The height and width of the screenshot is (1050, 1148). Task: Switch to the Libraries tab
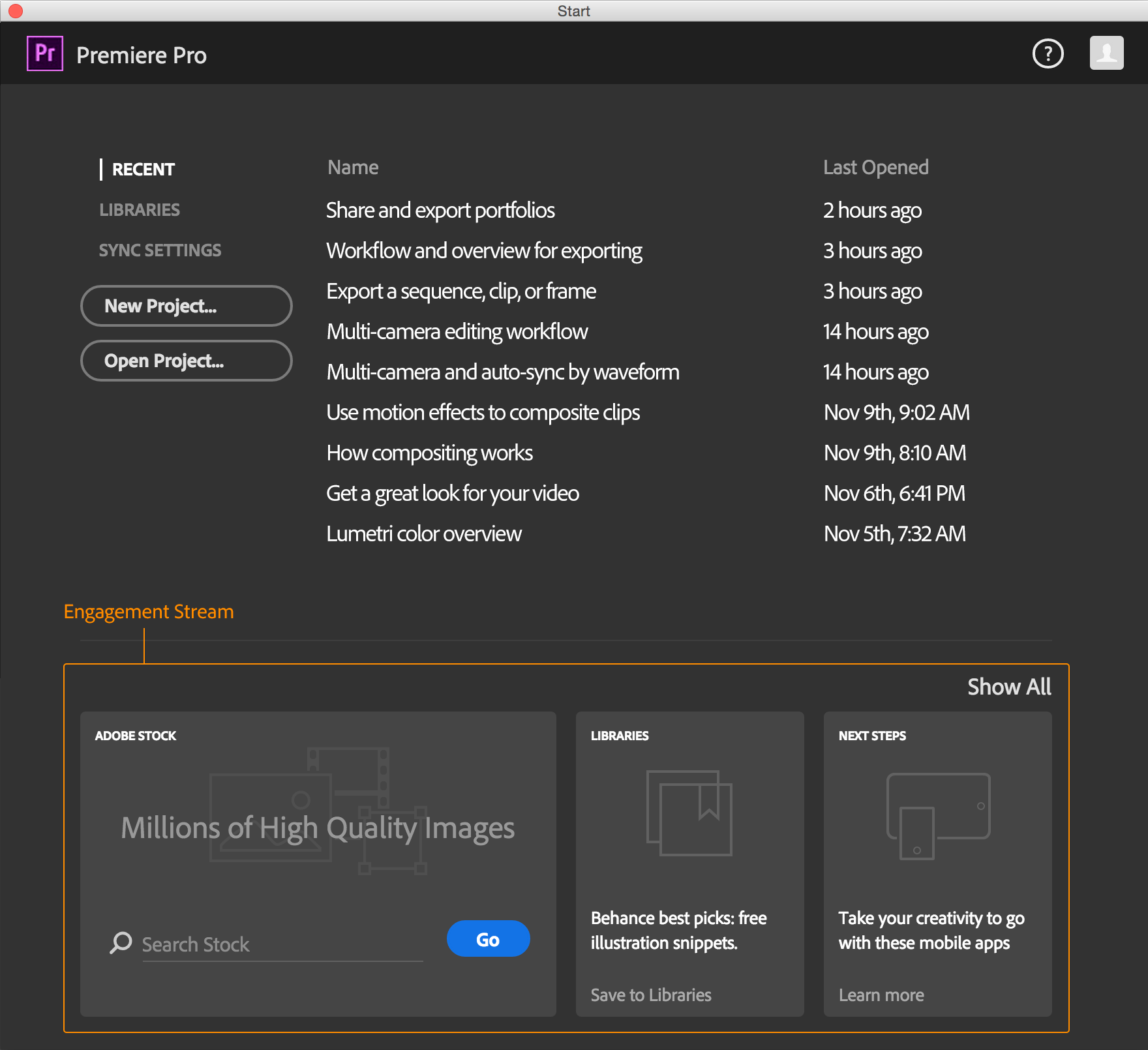[x=140, y=210]
